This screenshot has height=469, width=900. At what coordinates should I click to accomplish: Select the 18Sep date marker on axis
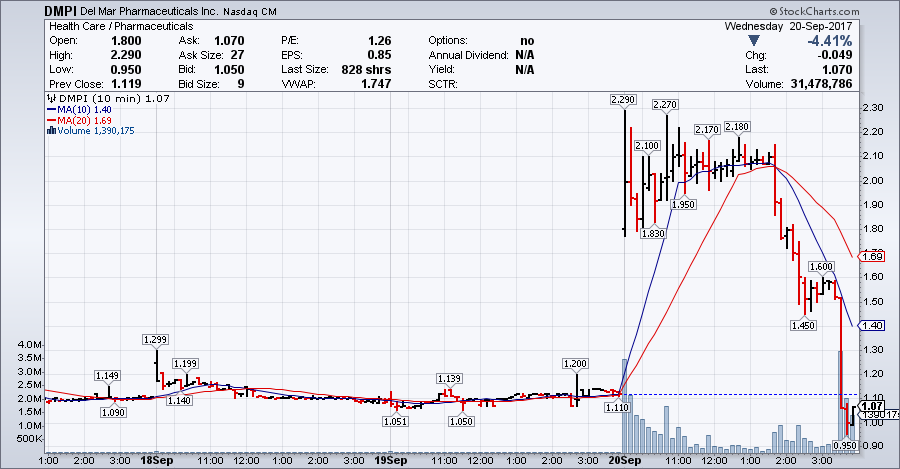(x=157, y=462)
